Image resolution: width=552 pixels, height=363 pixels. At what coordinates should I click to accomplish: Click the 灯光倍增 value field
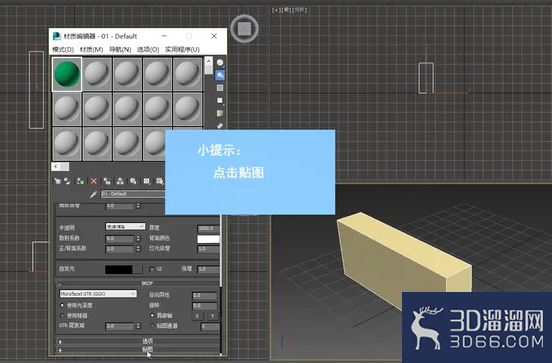point(208,249)
